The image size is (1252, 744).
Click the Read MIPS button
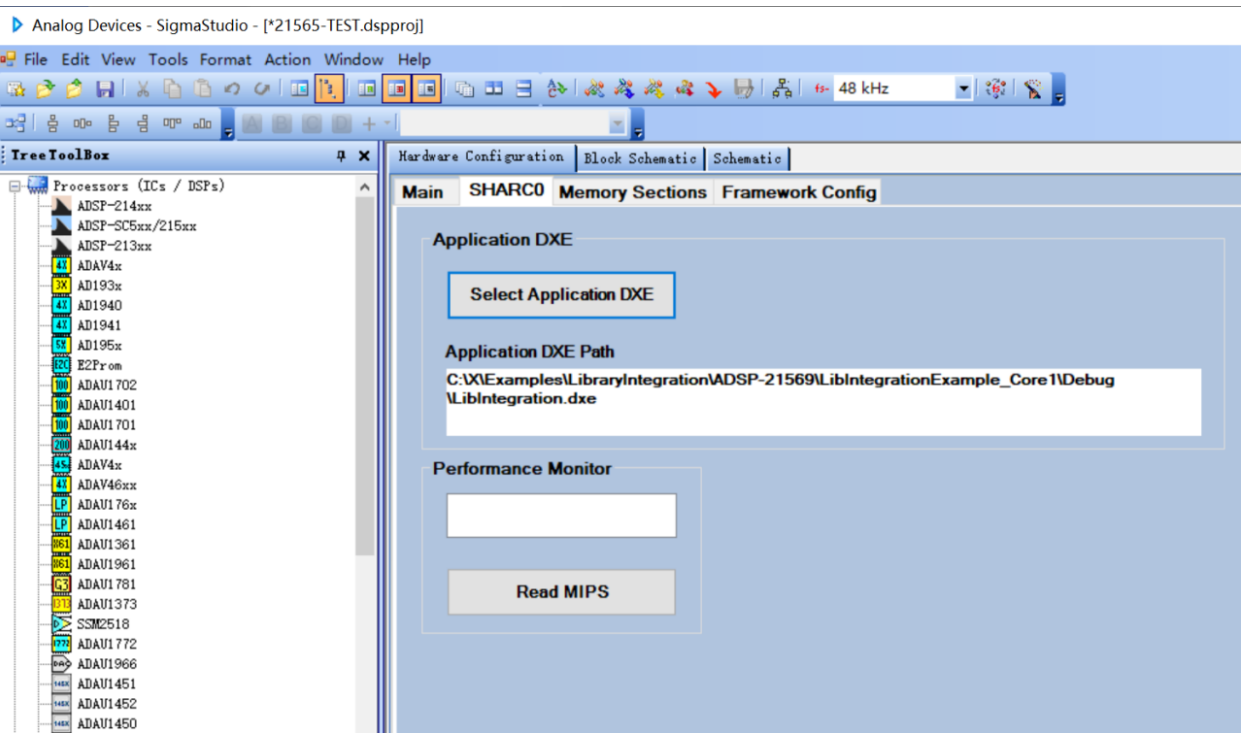561,592
